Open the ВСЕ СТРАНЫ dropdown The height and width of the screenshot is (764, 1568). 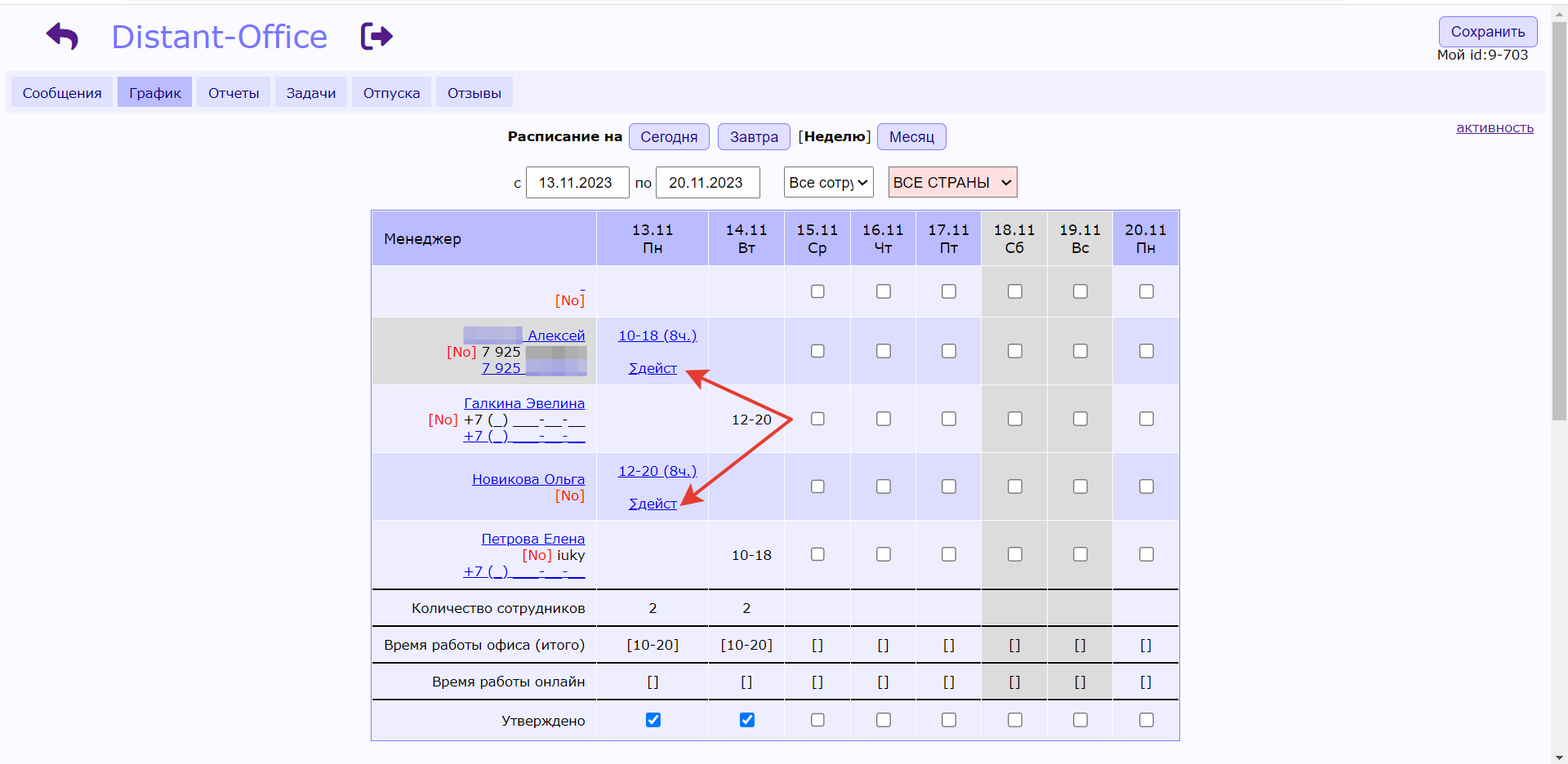pos(952,182)
